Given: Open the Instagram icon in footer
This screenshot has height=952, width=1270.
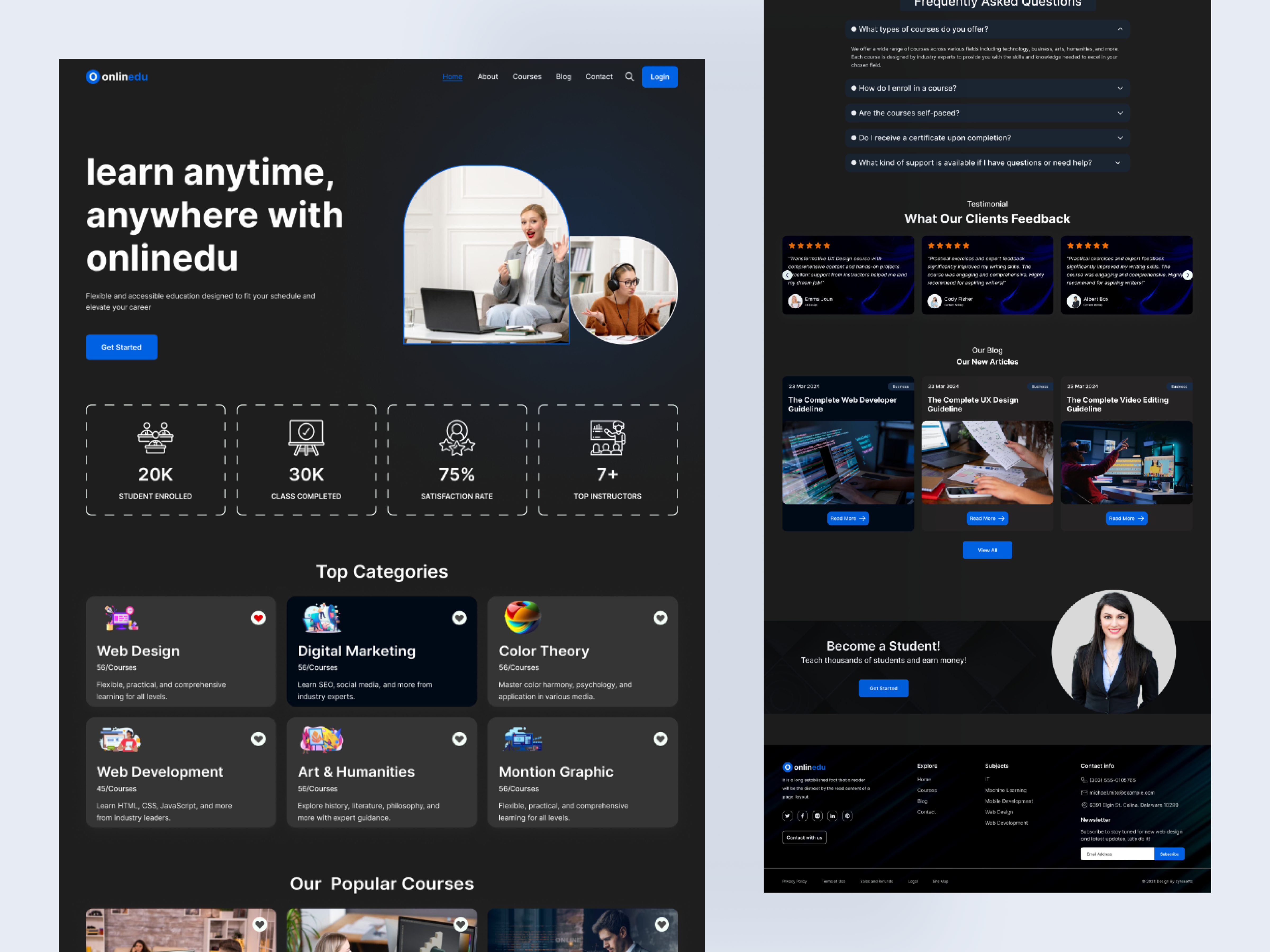Looking at the screenshot, I should [818, 816].
